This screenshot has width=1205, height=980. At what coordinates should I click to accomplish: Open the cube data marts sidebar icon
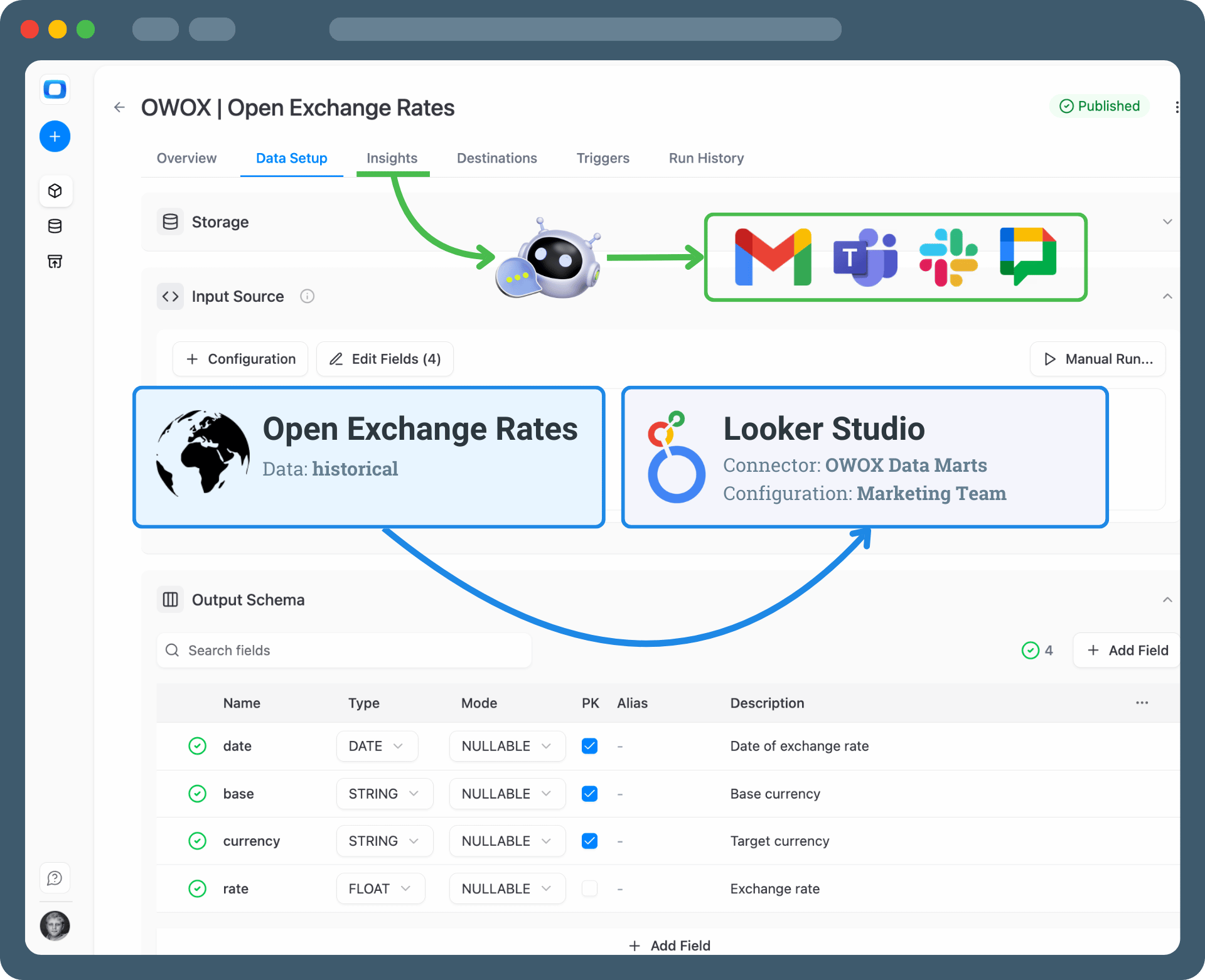(x=55, y=191)
